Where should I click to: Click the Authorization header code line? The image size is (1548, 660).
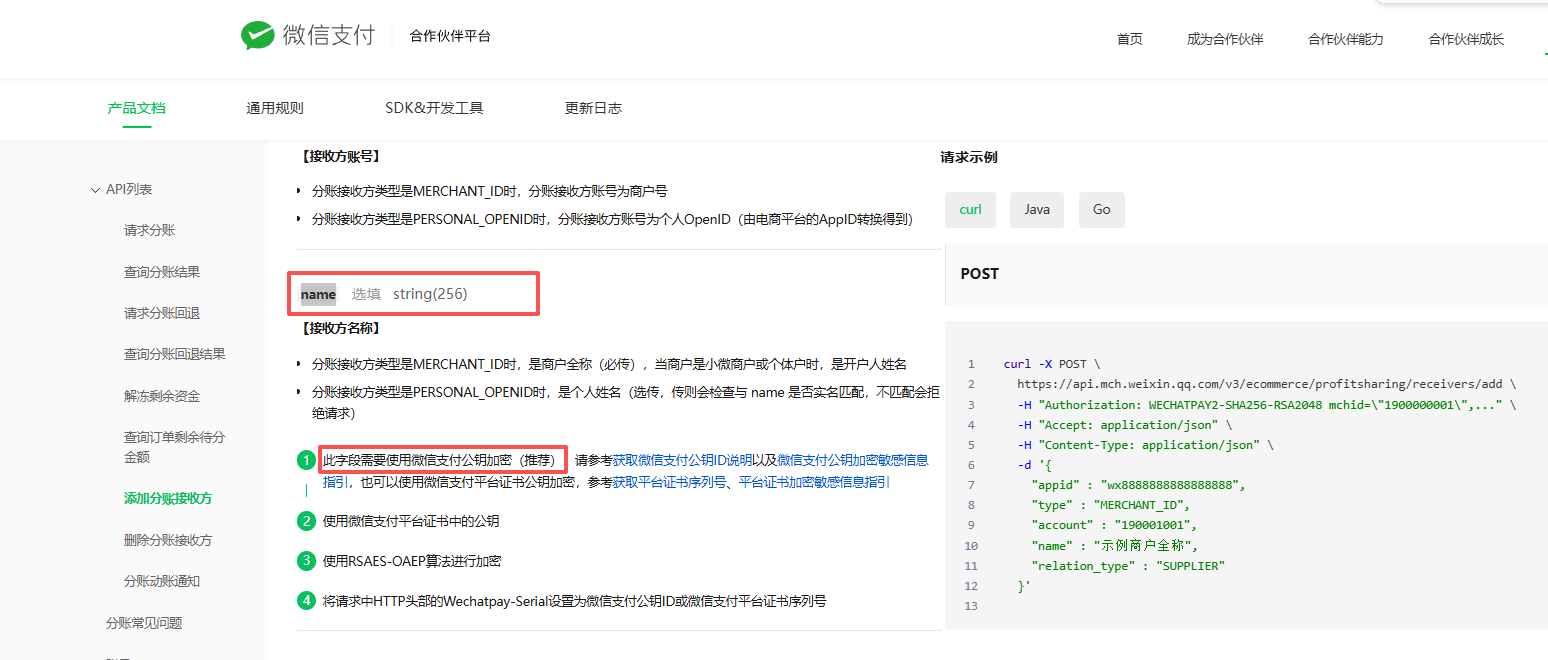click(1266, 405)
